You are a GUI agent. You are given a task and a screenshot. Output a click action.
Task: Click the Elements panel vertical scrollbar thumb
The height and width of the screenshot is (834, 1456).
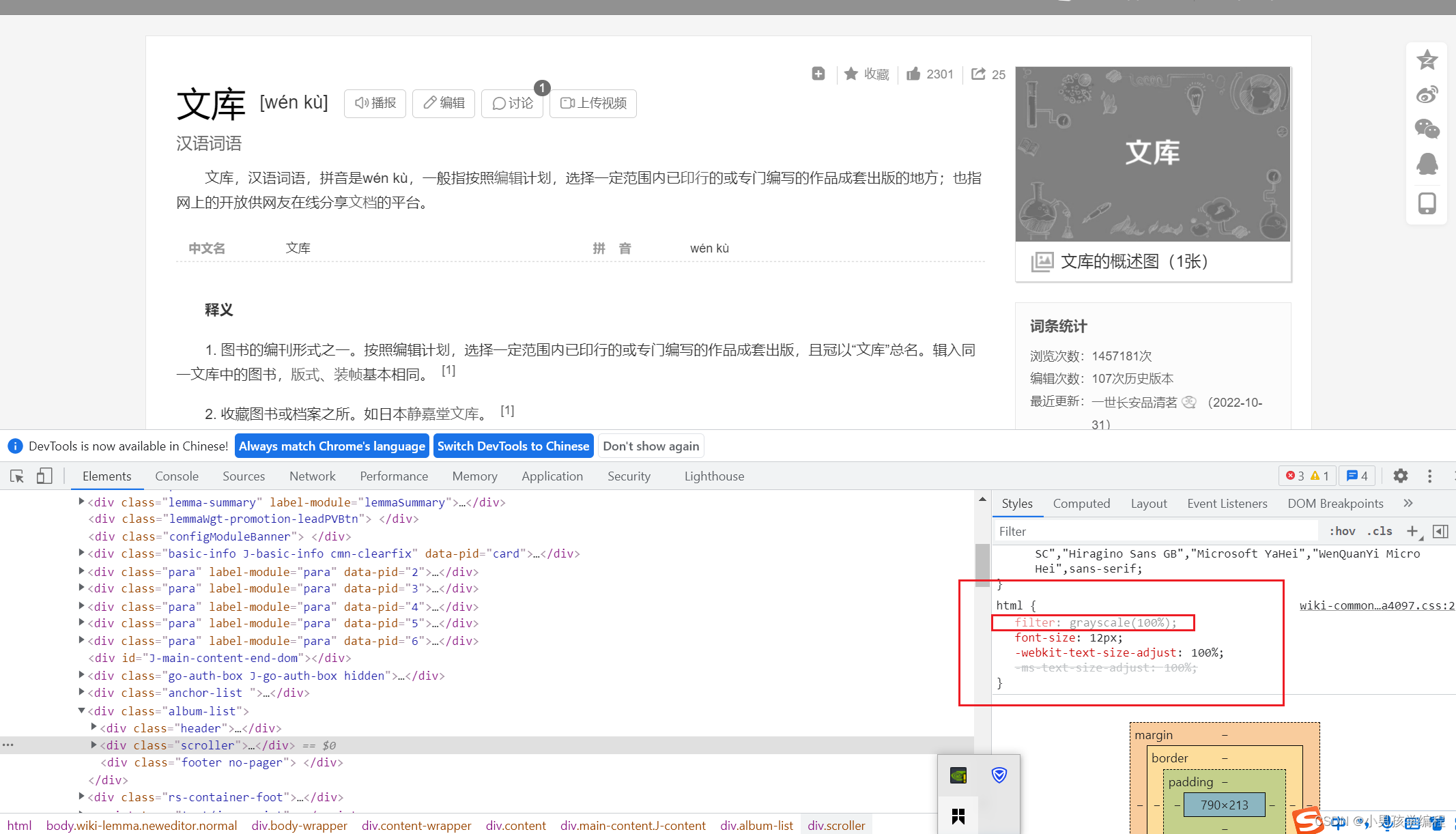[x=982, y=565]
